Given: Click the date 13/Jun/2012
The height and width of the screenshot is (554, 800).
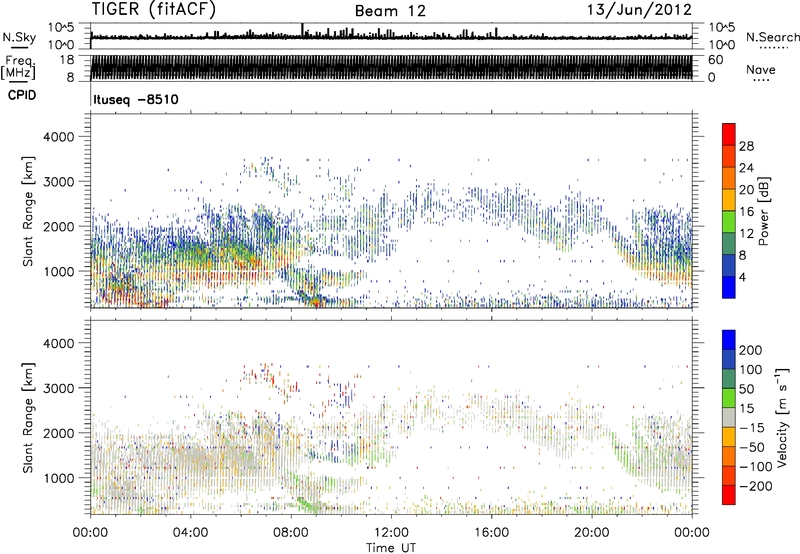Looking at the screenshot, I should (x=639, y=9).
